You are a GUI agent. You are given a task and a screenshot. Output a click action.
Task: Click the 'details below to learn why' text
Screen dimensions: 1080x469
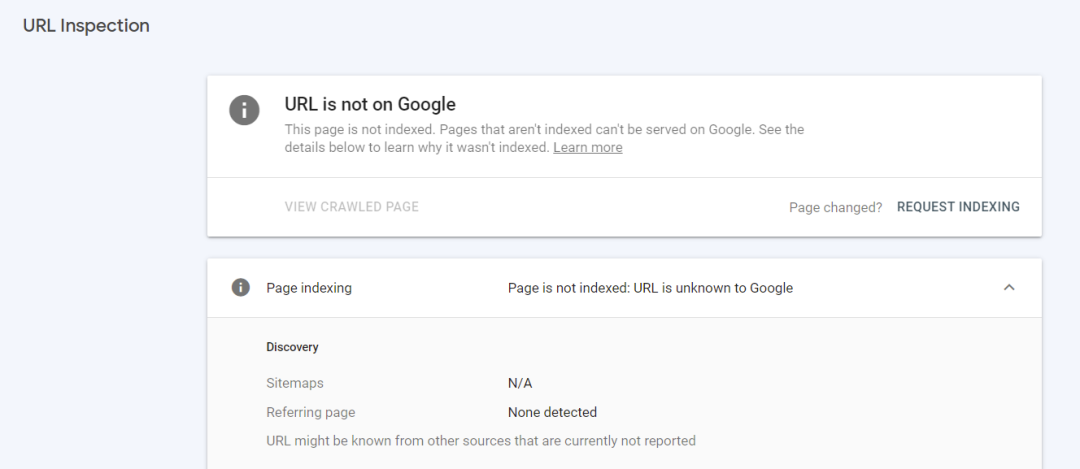pos(416,148)
